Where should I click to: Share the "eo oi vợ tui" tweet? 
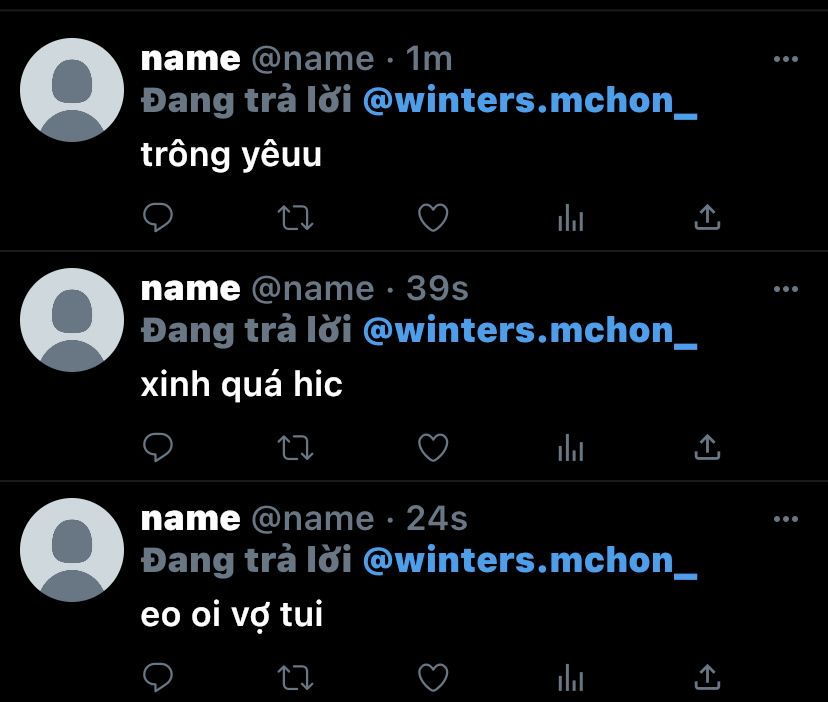click(x=707, y=677)
